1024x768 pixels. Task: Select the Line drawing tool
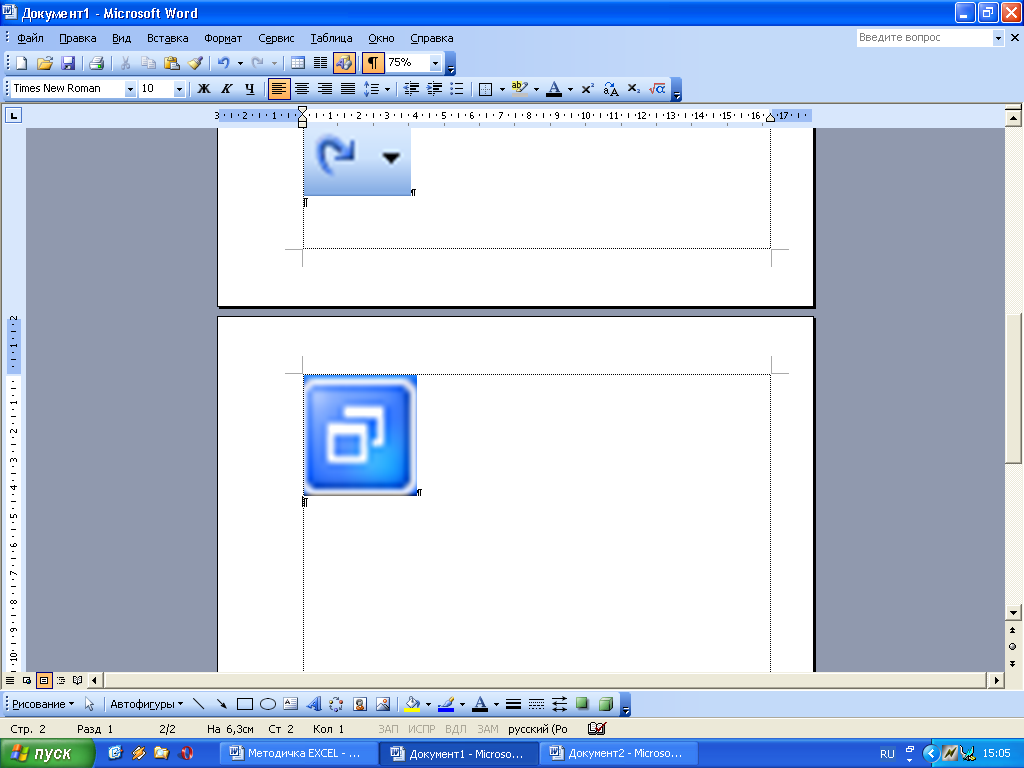click(x=199, y=704)
